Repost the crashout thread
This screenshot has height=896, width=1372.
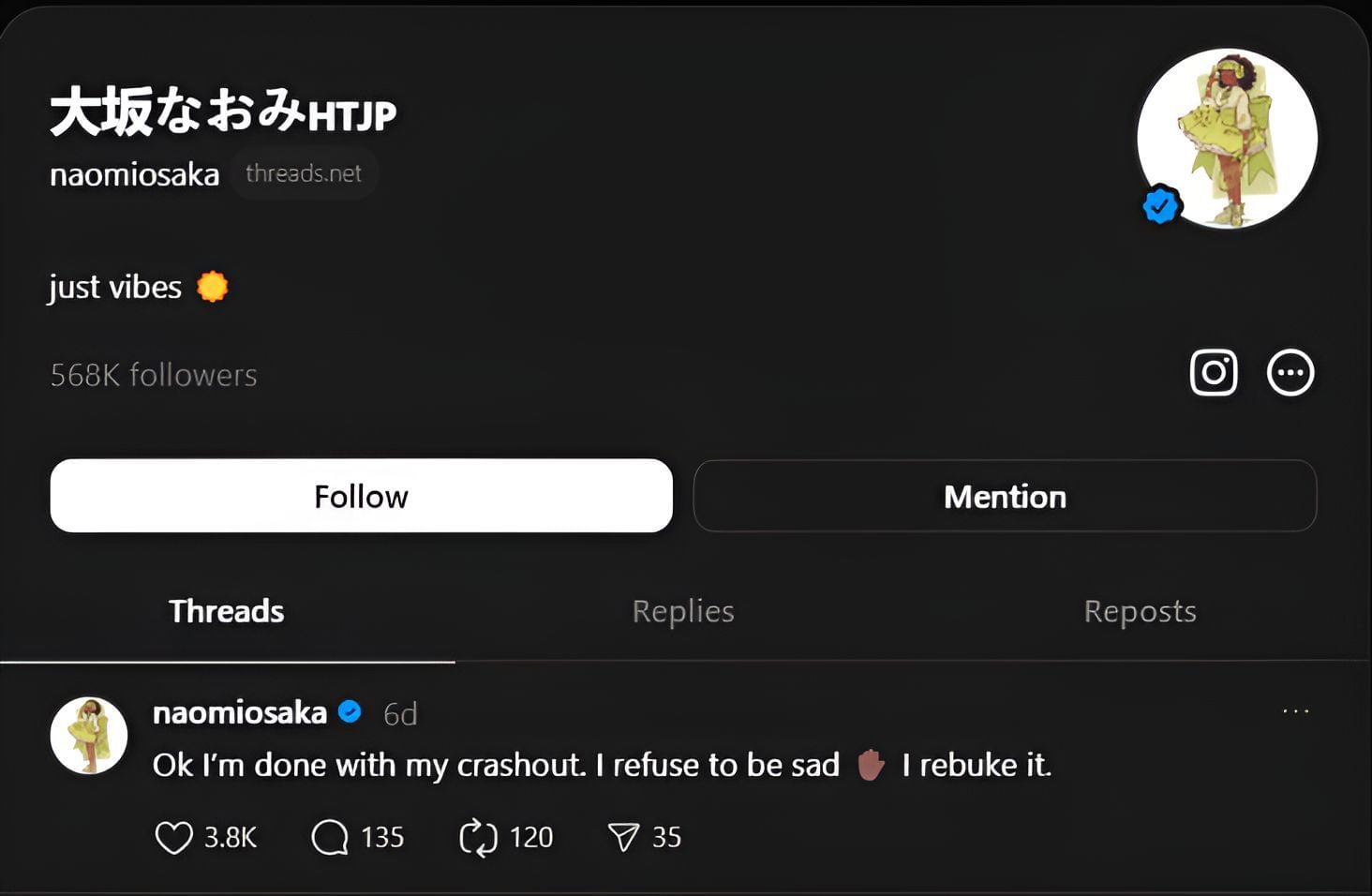click(478, 837)
